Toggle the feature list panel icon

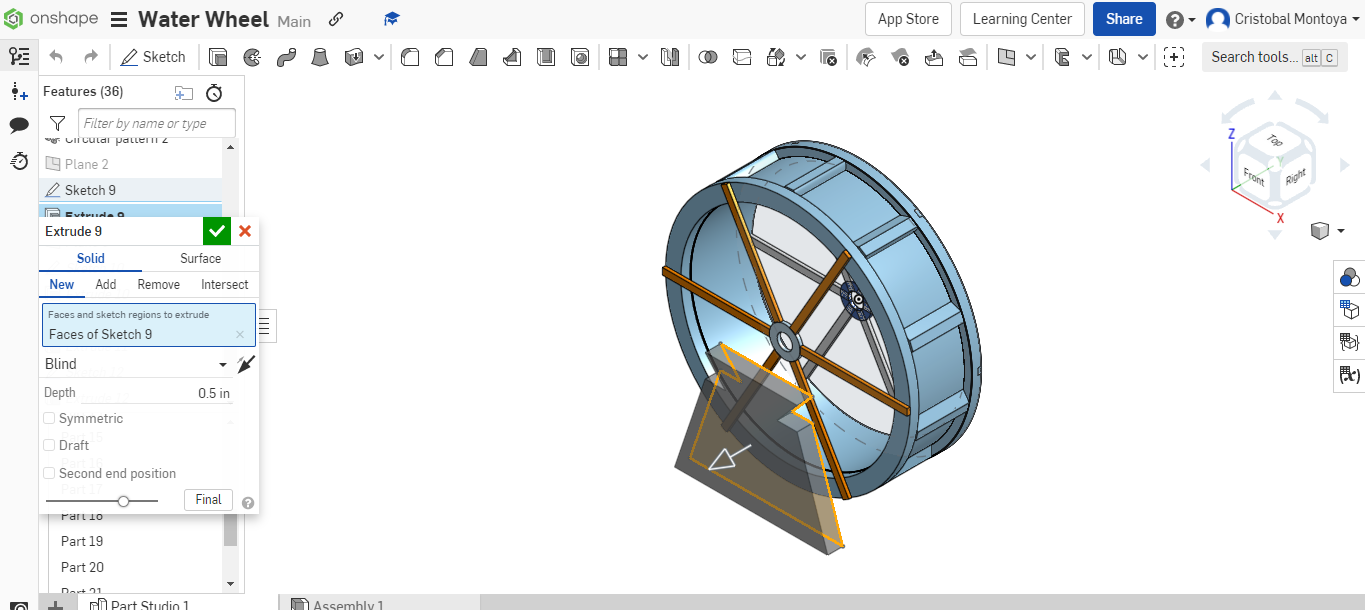pyautogui.click(x=18, y=57)
